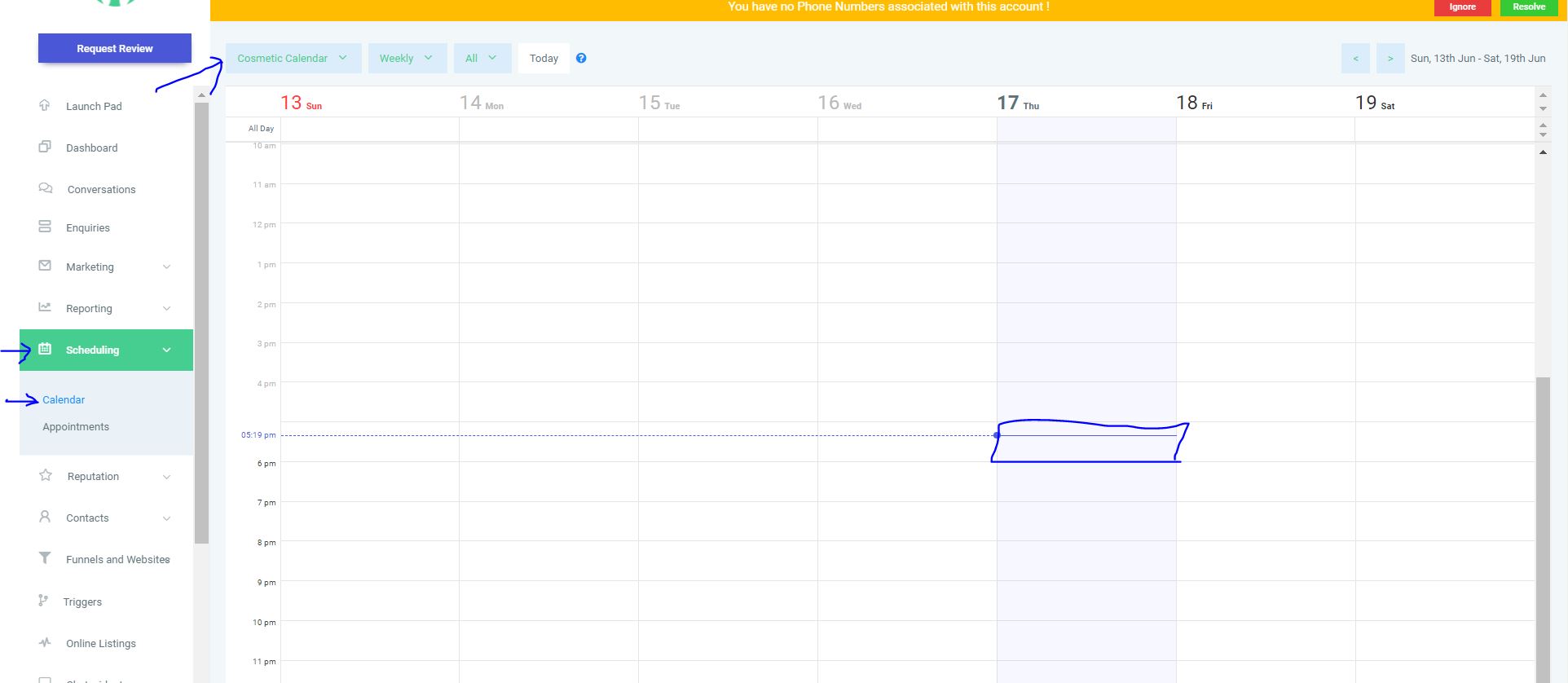
Task: Click the 15 Tue day header
Action: click(x=658, y=103)
